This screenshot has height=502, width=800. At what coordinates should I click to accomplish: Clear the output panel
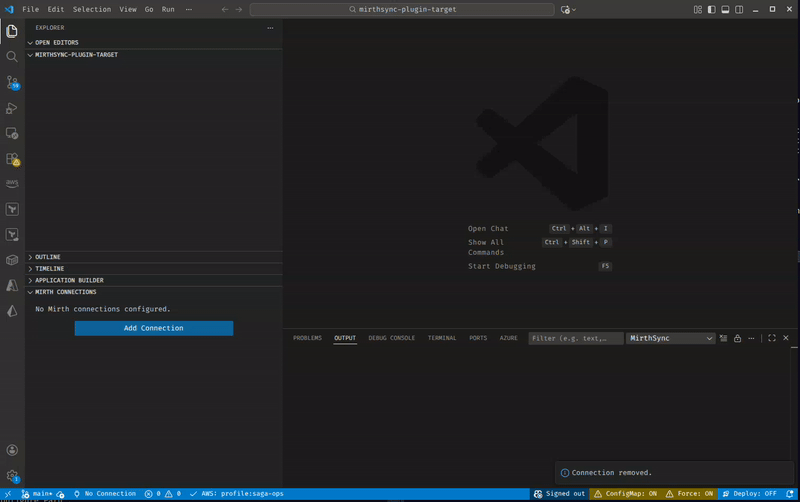pos(723,338)
